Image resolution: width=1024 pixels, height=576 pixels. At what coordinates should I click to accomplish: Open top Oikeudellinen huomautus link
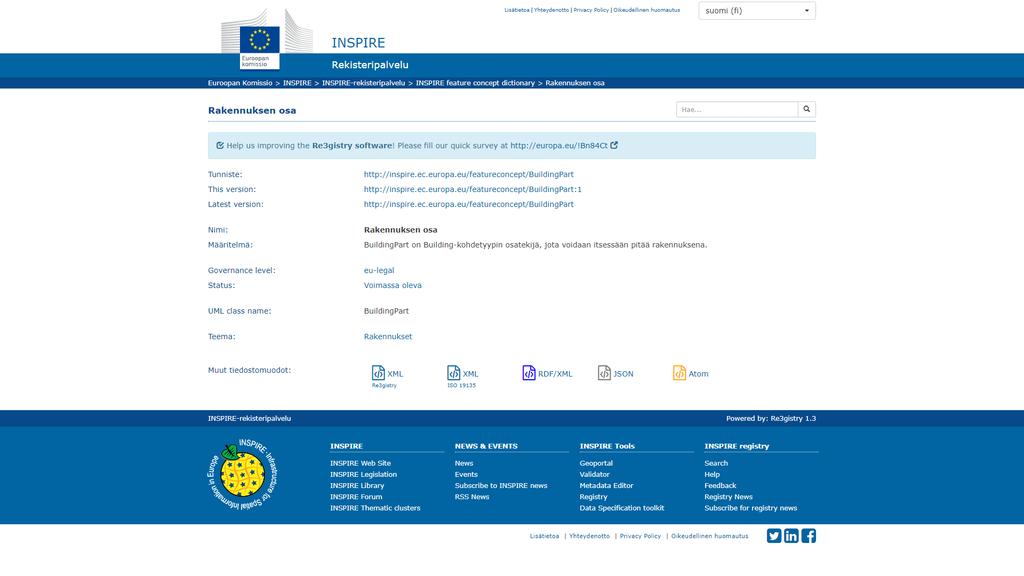(x=647, y=10)
